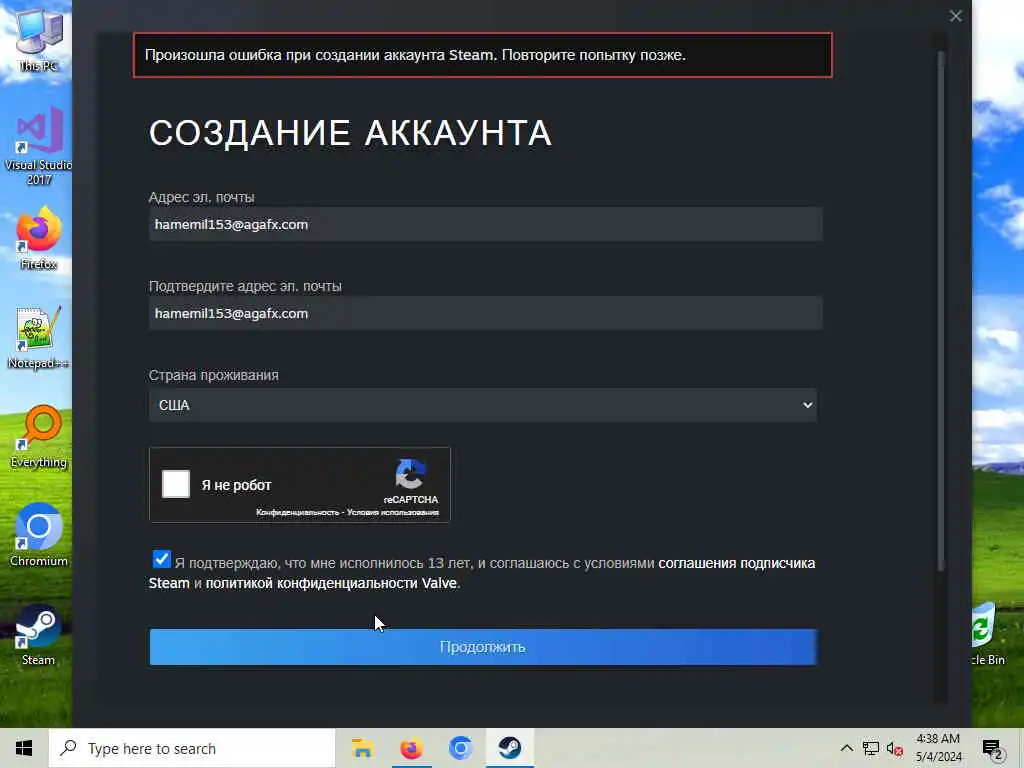
Task: Click the Страна проживания label
Action: pyautogui.click(x=214, y=376)
